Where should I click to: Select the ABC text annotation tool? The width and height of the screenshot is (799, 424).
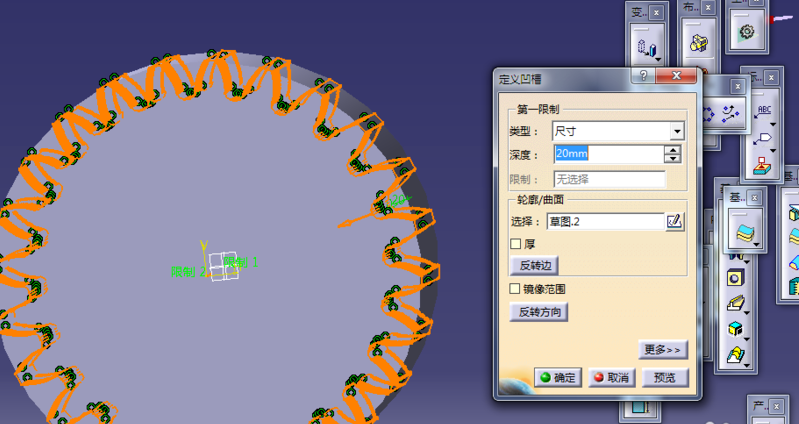click(x=765, y=110)
